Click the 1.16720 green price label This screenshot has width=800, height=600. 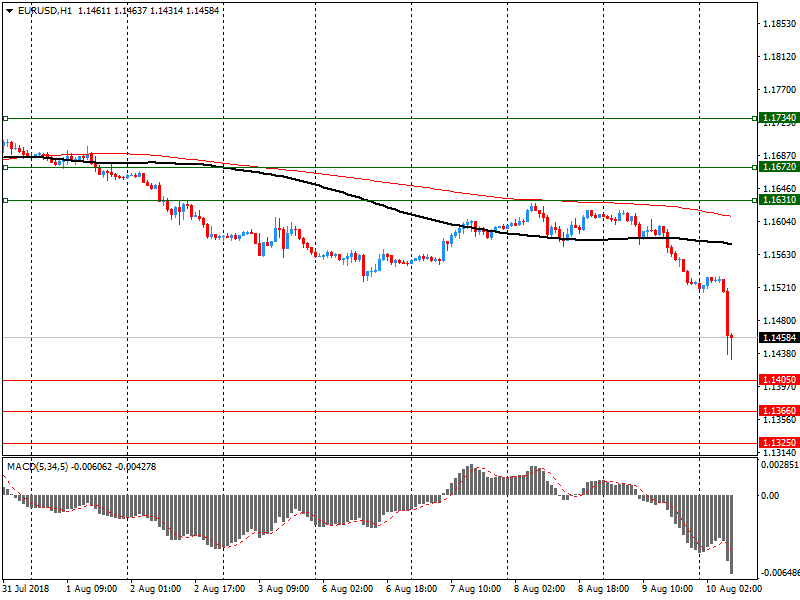click(x=779, y=167)
